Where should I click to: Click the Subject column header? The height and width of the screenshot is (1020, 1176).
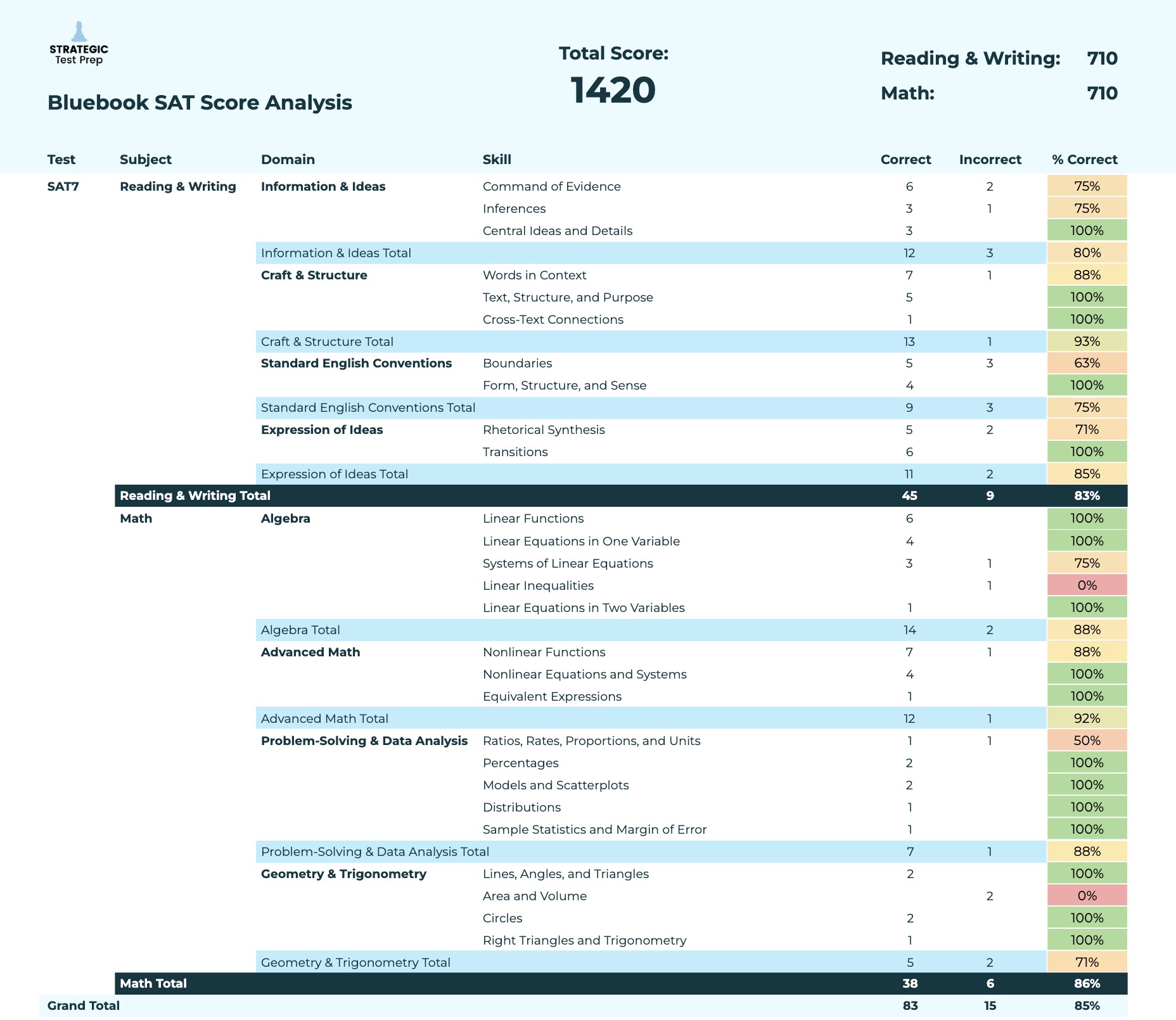point(146,160)
